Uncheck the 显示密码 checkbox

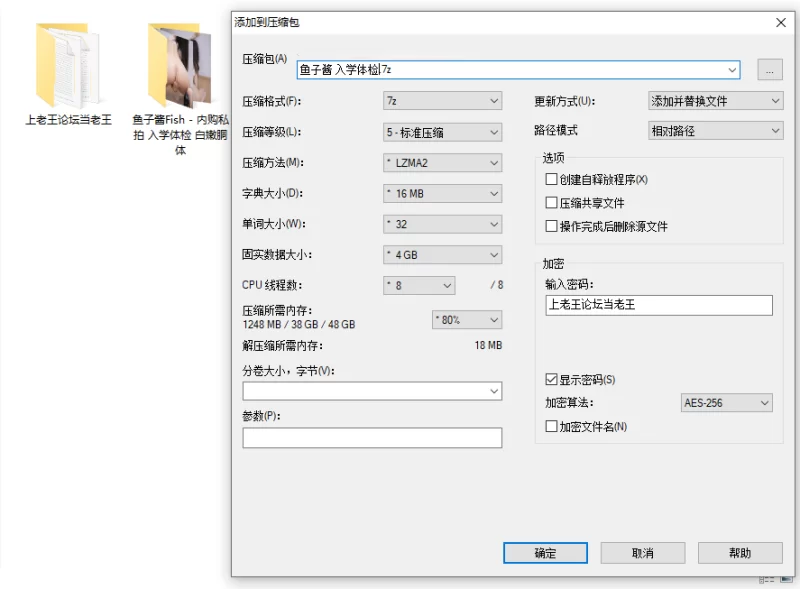pyautogui.click(x=551, y=379)
